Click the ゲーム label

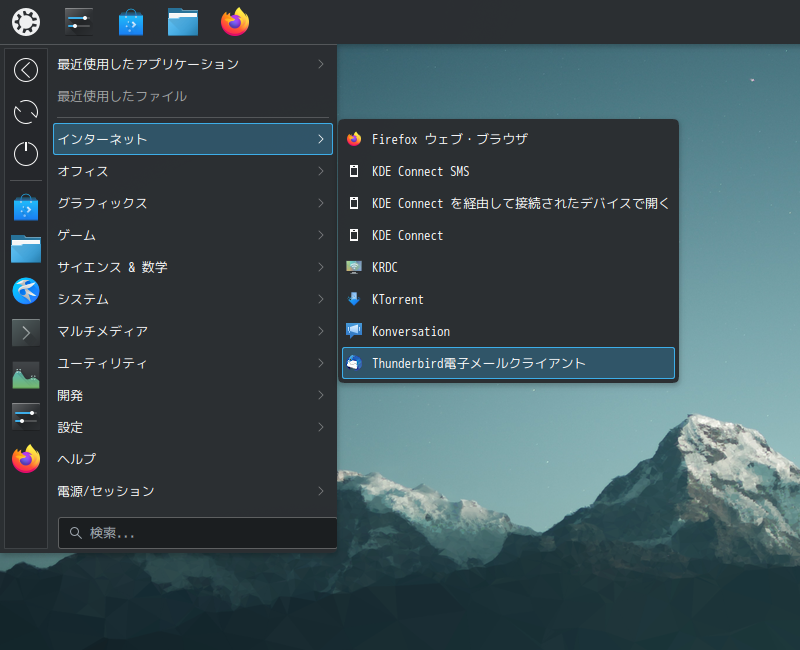tap(77, 235)
